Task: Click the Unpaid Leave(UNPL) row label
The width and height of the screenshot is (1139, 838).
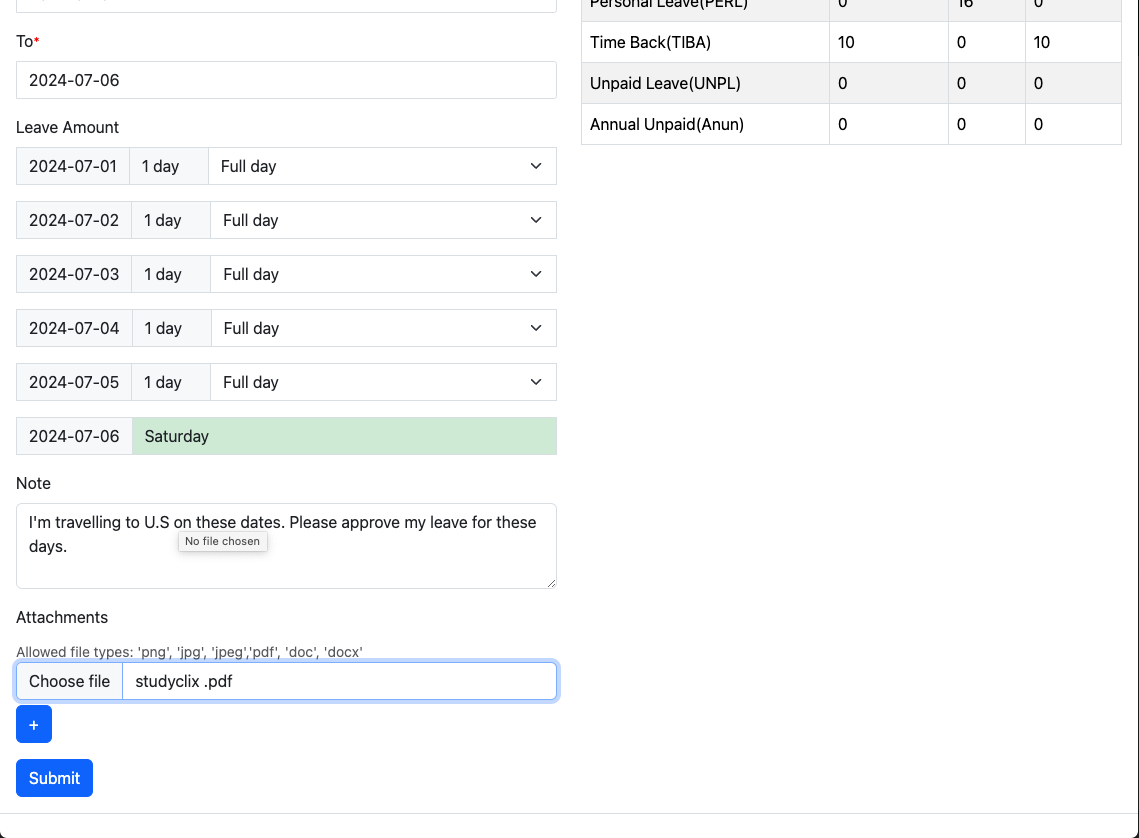Action: point(665,83)
